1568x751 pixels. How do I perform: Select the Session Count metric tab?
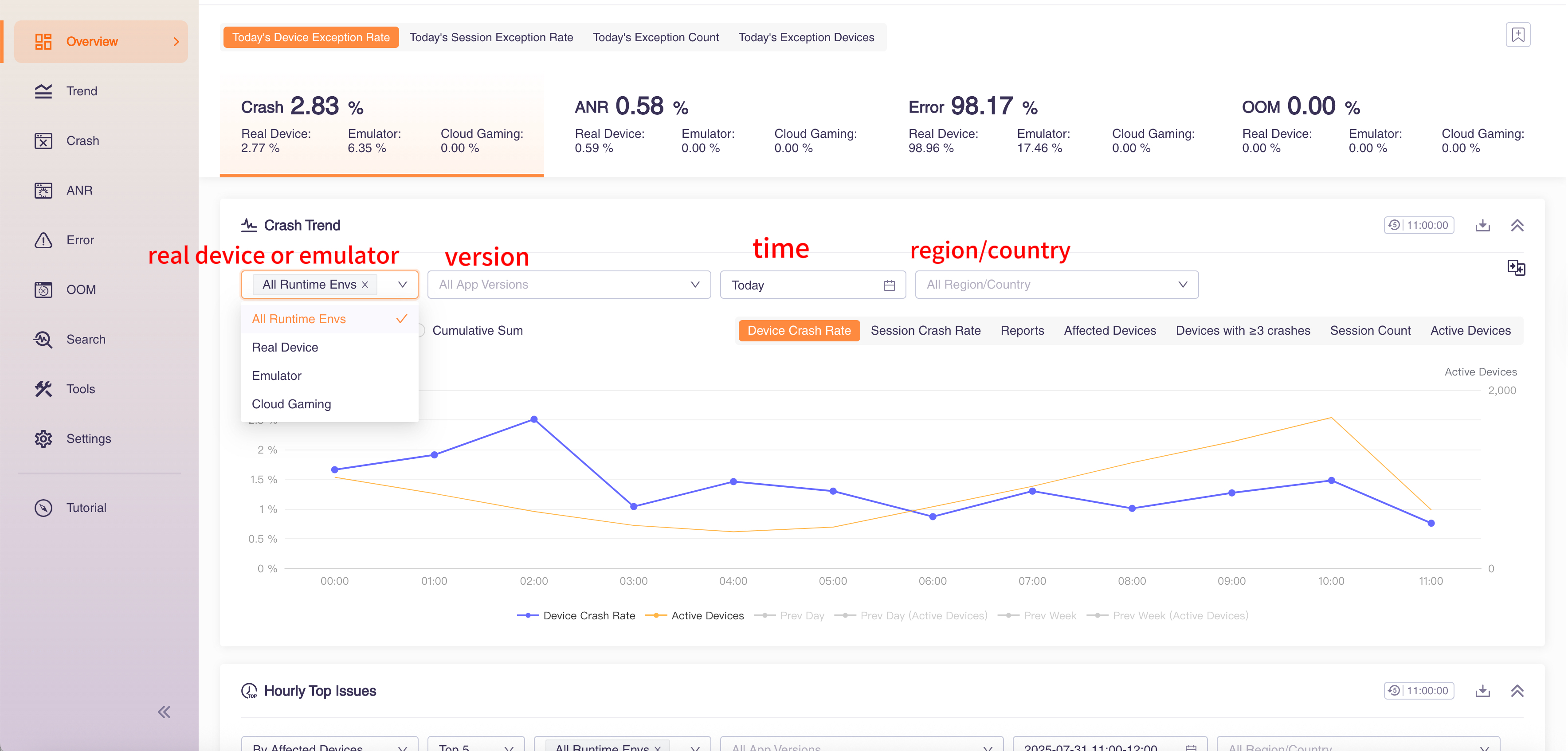click(x=1370, y=331)
